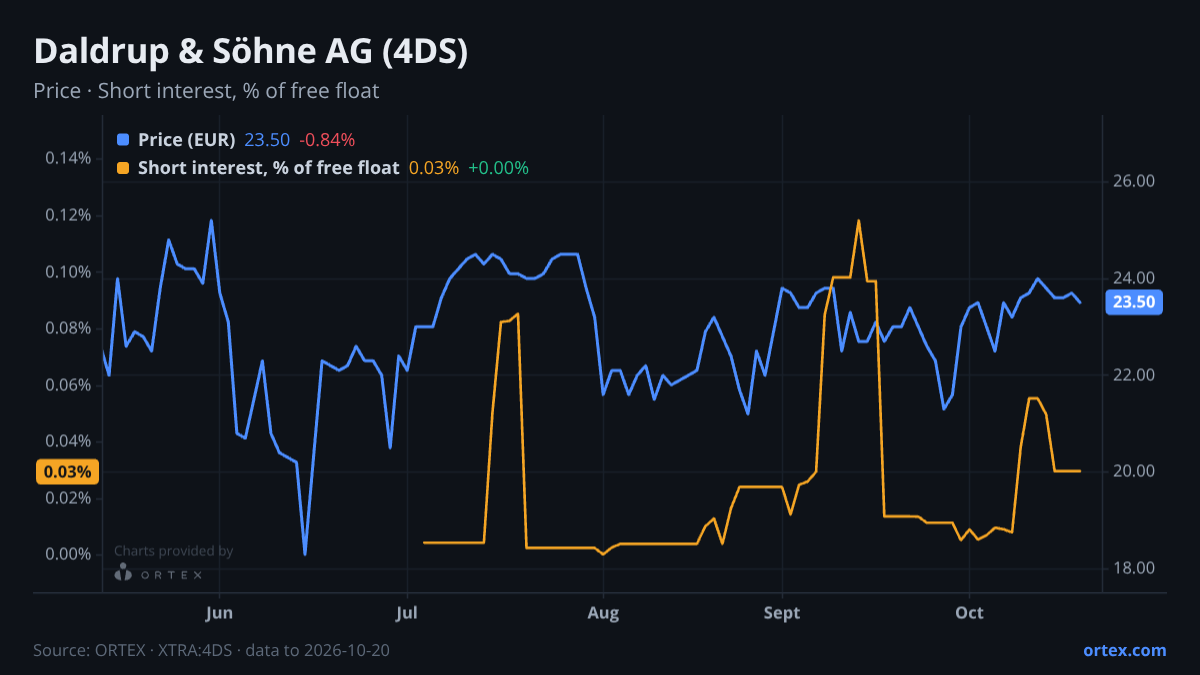Click the 0.00% left axis label
This screenshot has width=1200, height=675.
point(68,555)
